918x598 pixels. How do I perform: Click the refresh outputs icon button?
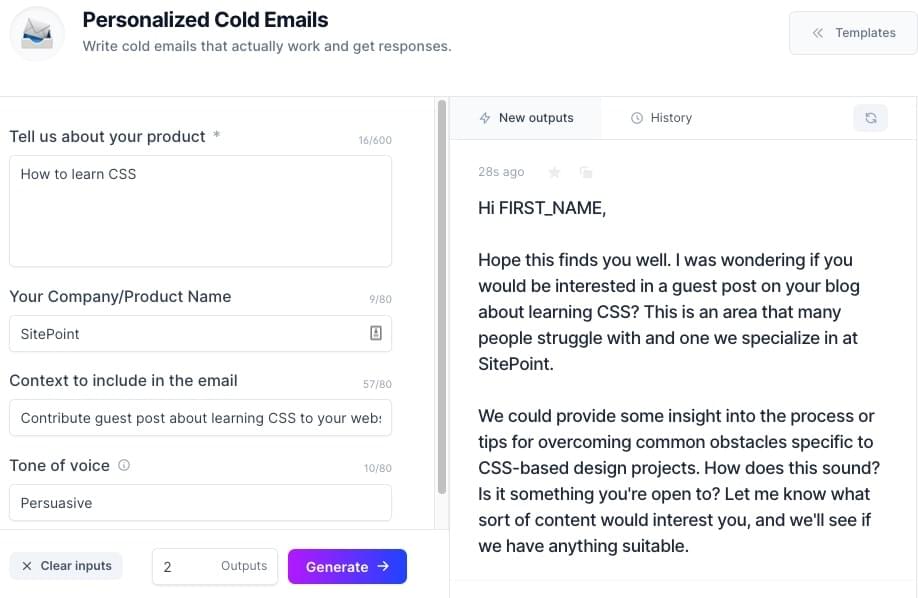870,118
